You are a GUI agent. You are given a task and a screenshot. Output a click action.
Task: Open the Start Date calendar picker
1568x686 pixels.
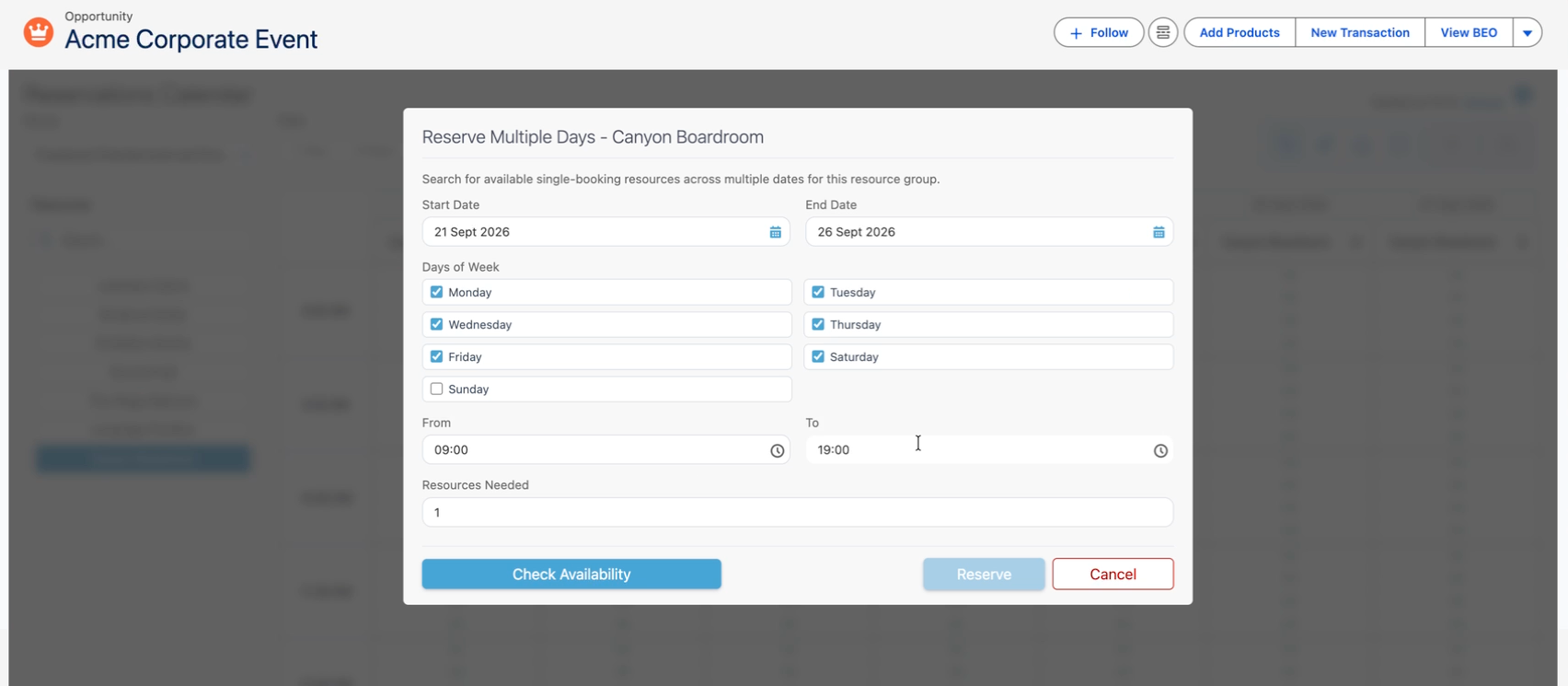(x=776, y=232)
